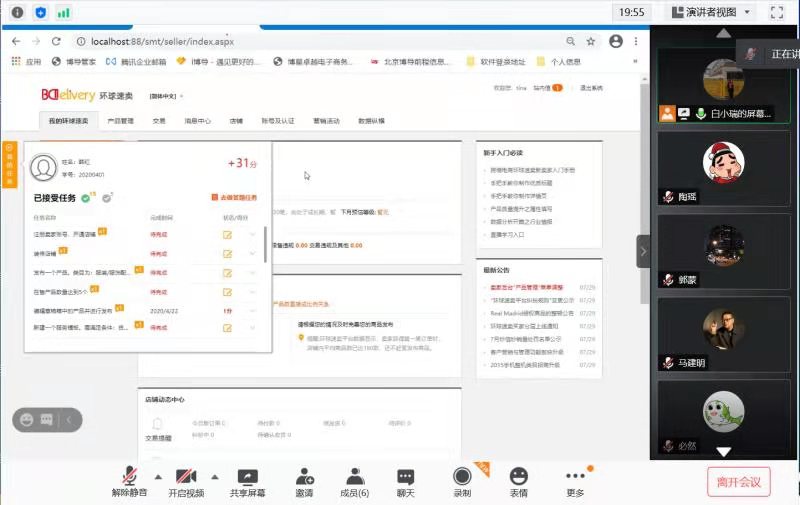Click the fullscreen icon at top right
Image resolution: width=800 pixels, height=505 pixels.
click(x=777, y=12)
